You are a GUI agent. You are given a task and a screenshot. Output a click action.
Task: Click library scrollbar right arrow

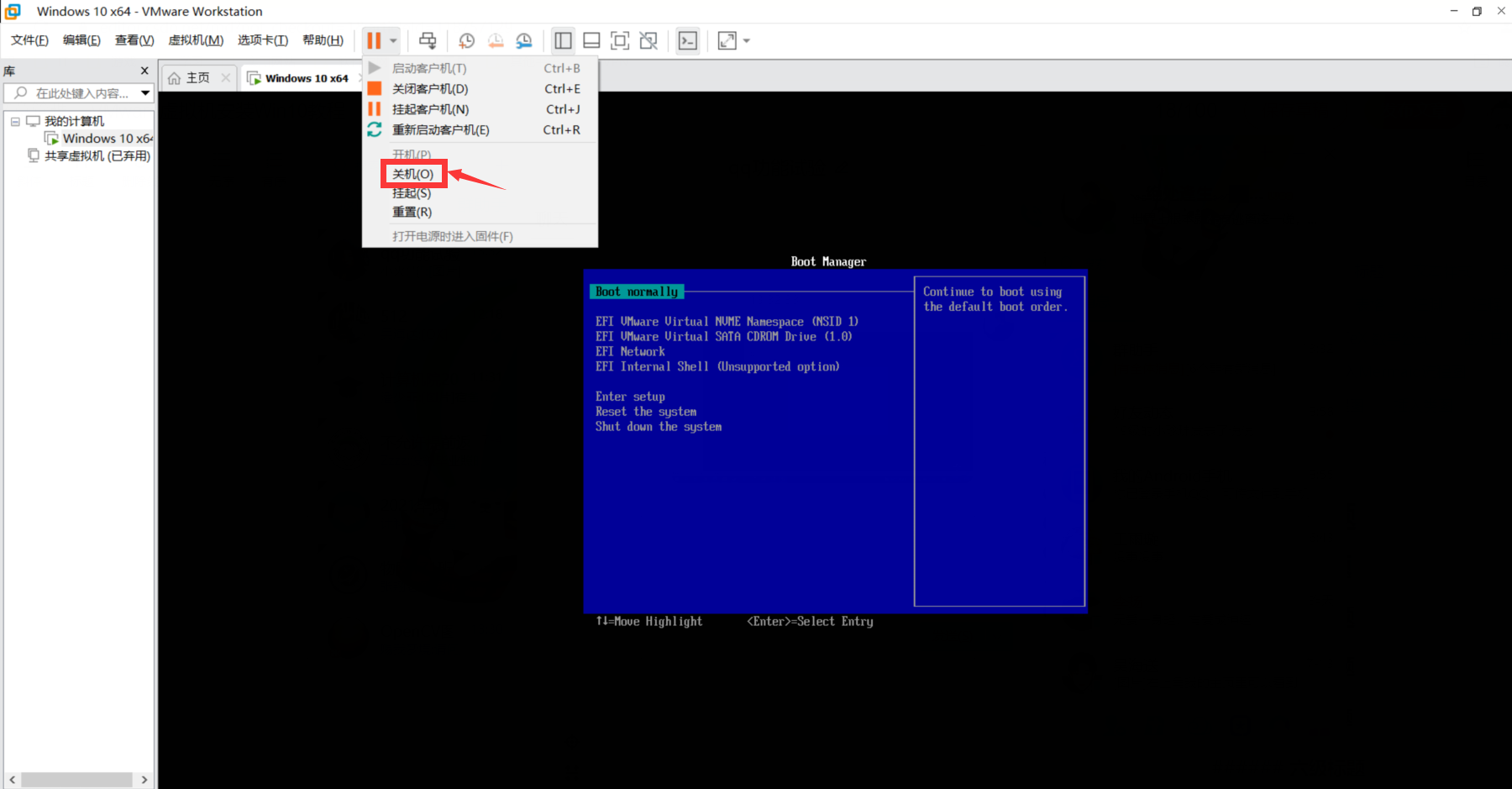[x=144, y=780]
